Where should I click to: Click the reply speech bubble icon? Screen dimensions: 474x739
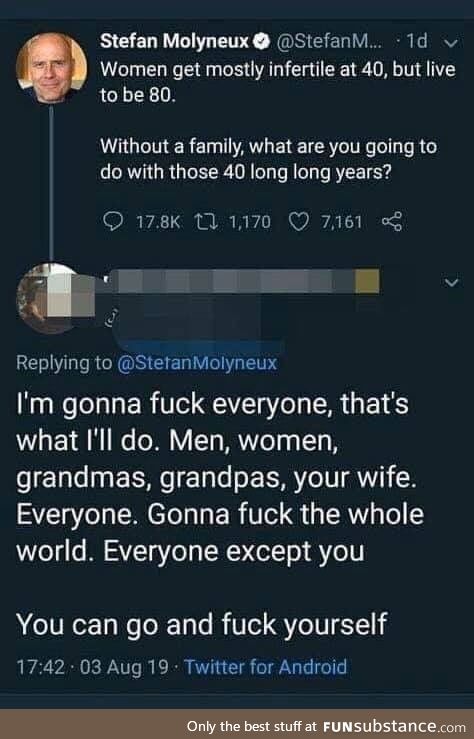[113, 221]
